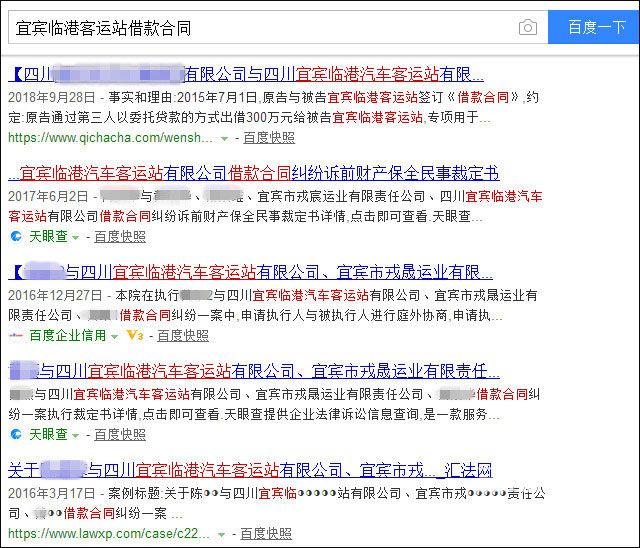Click snippet text 出借300万元给被告
640x548 pixels.
coord(276,118)
